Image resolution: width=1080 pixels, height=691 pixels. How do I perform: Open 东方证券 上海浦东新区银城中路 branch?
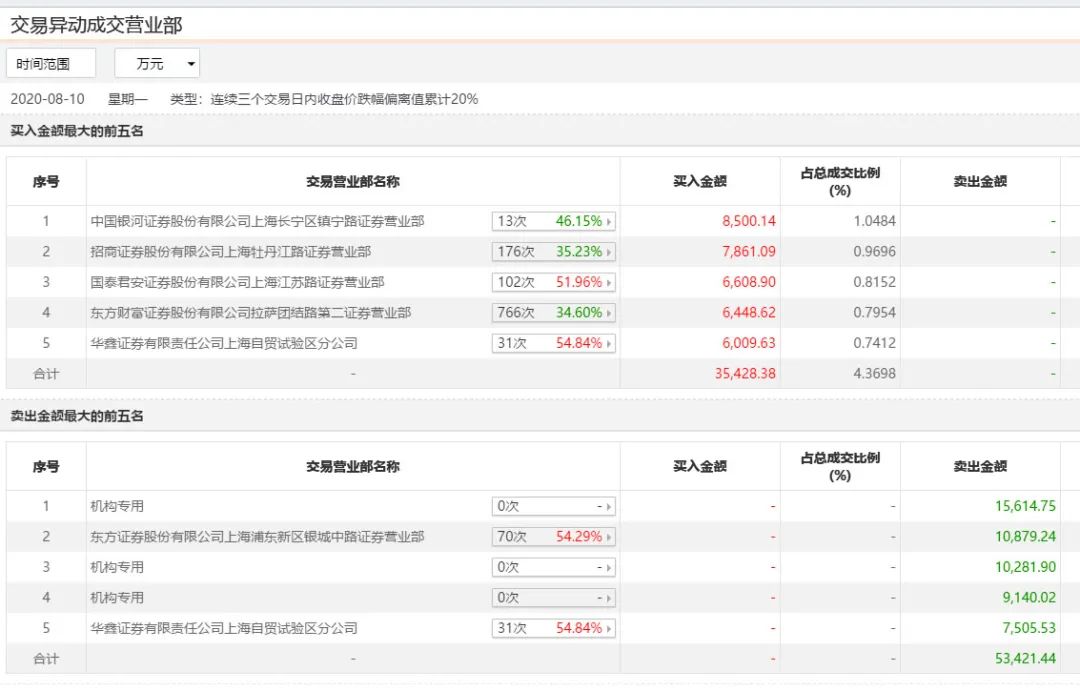tap(257, 537)
